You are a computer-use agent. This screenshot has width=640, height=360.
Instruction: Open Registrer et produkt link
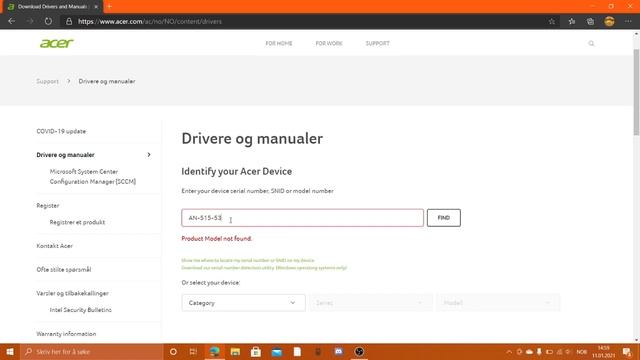click(x=77, y=222)
